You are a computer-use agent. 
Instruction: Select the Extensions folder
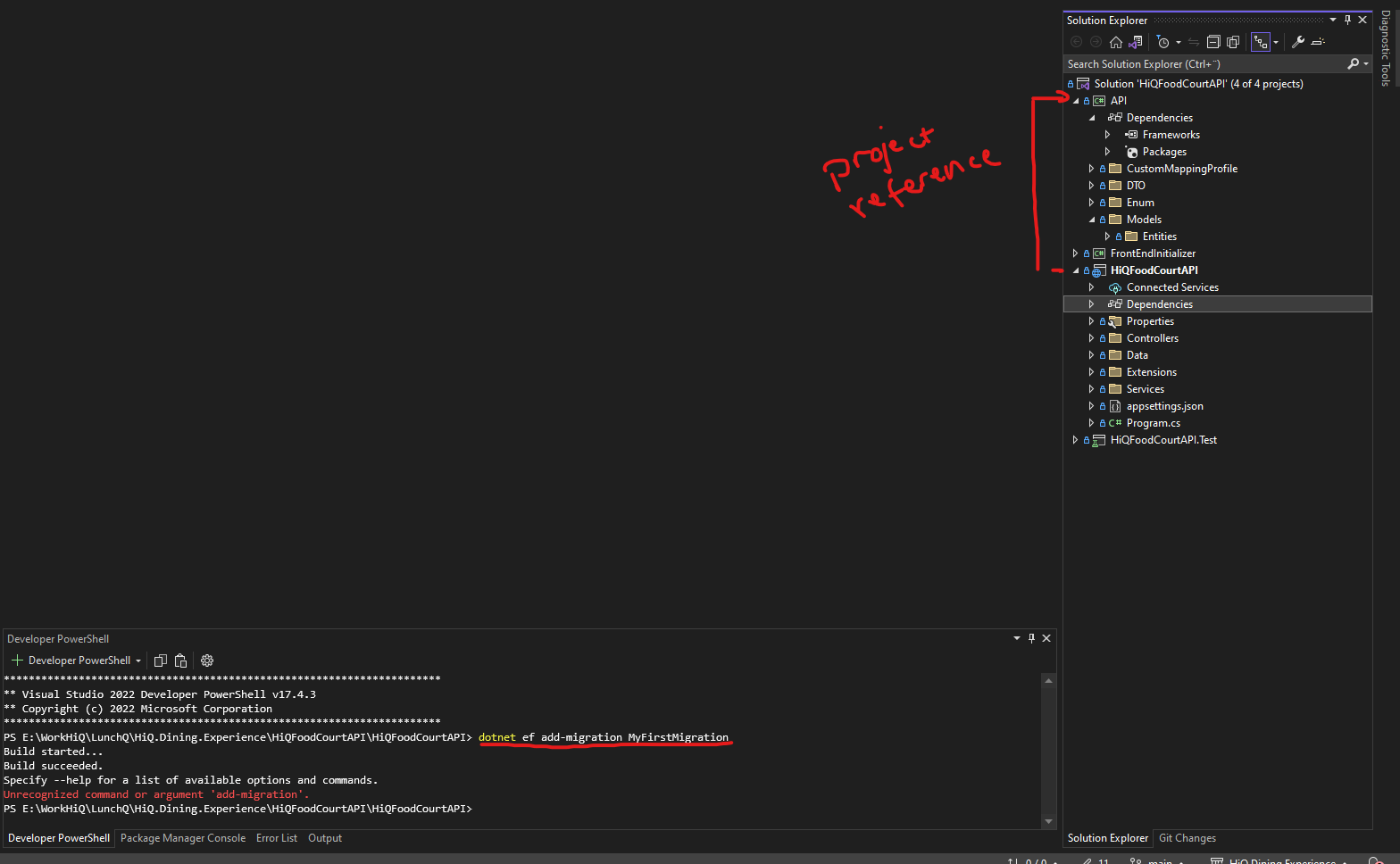click(x=1152, y=372)
